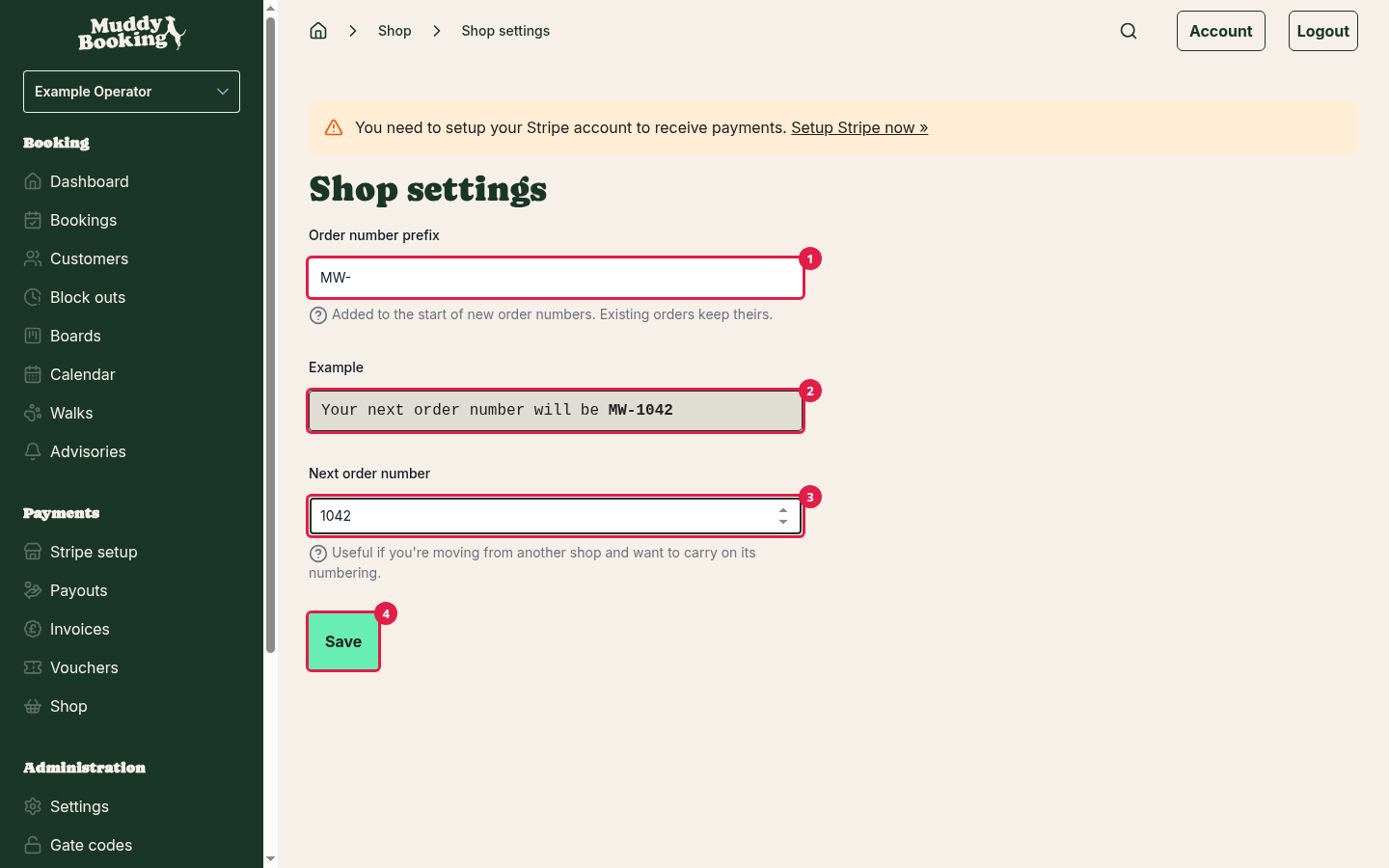Click the Walks paw icon

pyautogui.click(x=33, y=413)
